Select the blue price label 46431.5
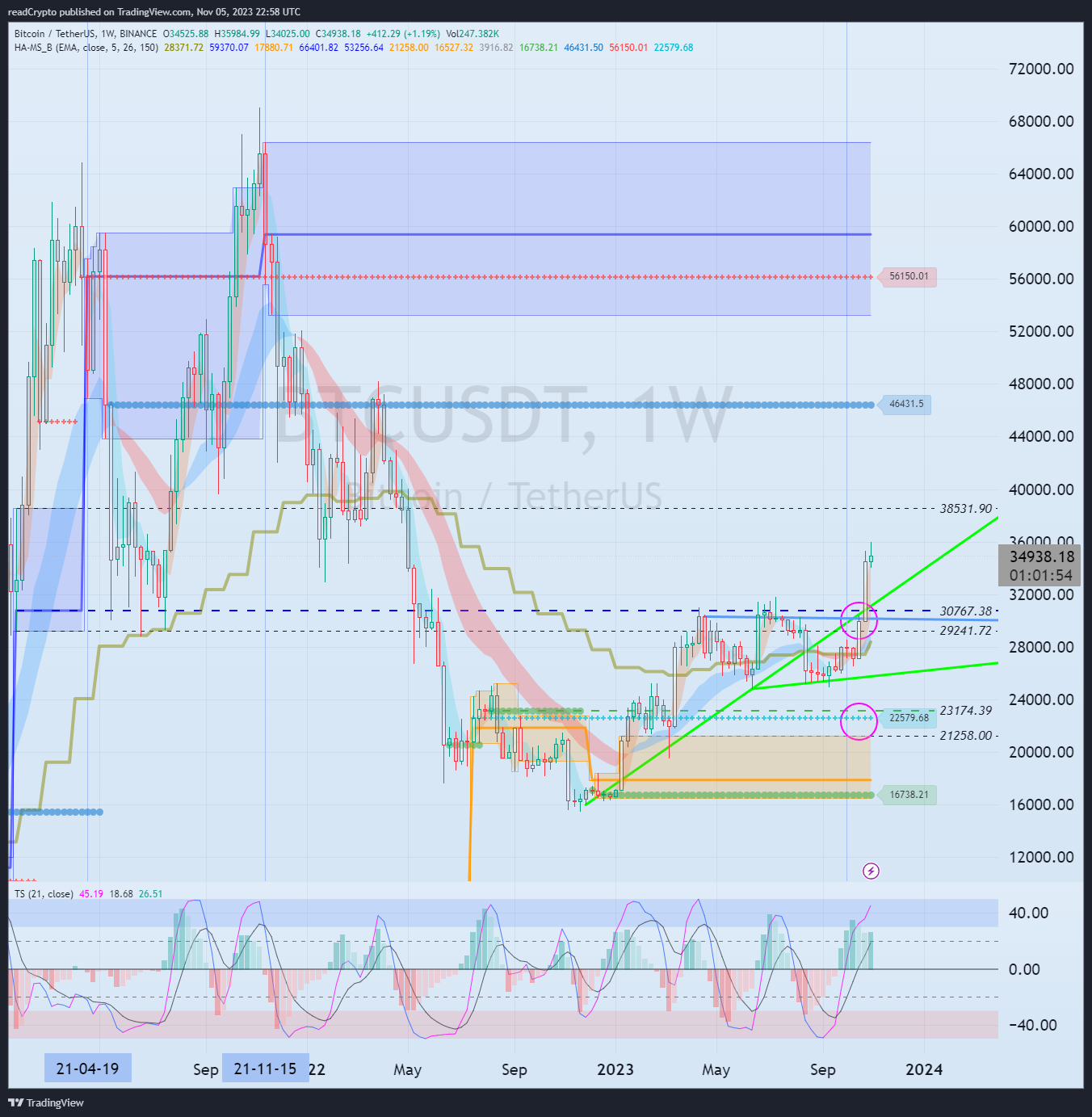Viewport: 1092px width, 1117px height. [x=906, y=404]
